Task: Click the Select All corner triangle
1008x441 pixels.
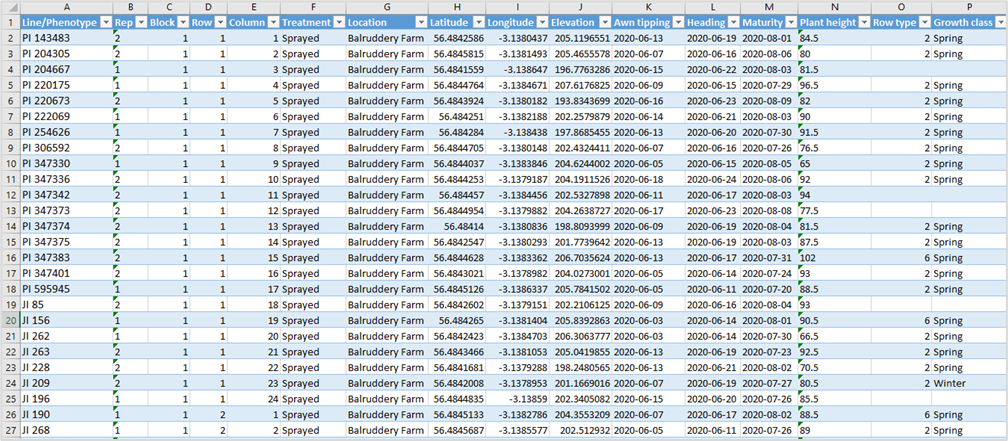Action: coord(9,6)
